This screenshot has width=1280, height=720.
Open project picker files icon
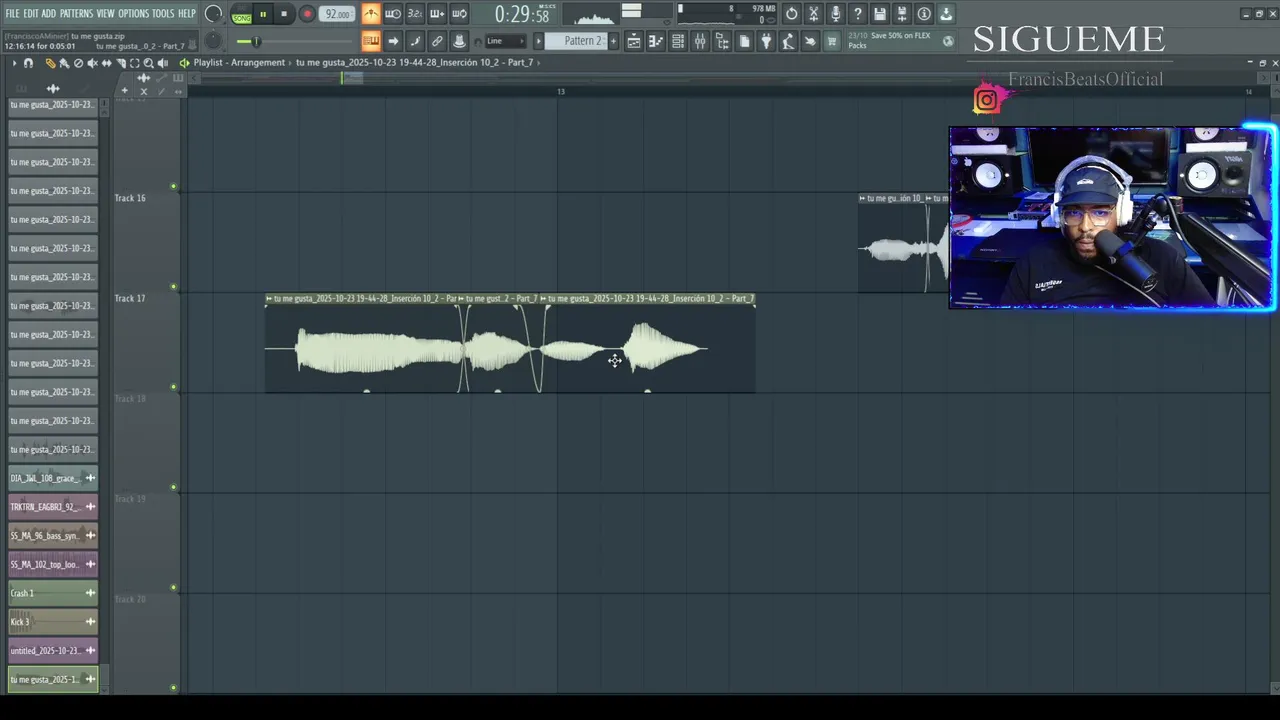(x=744, y=41)
